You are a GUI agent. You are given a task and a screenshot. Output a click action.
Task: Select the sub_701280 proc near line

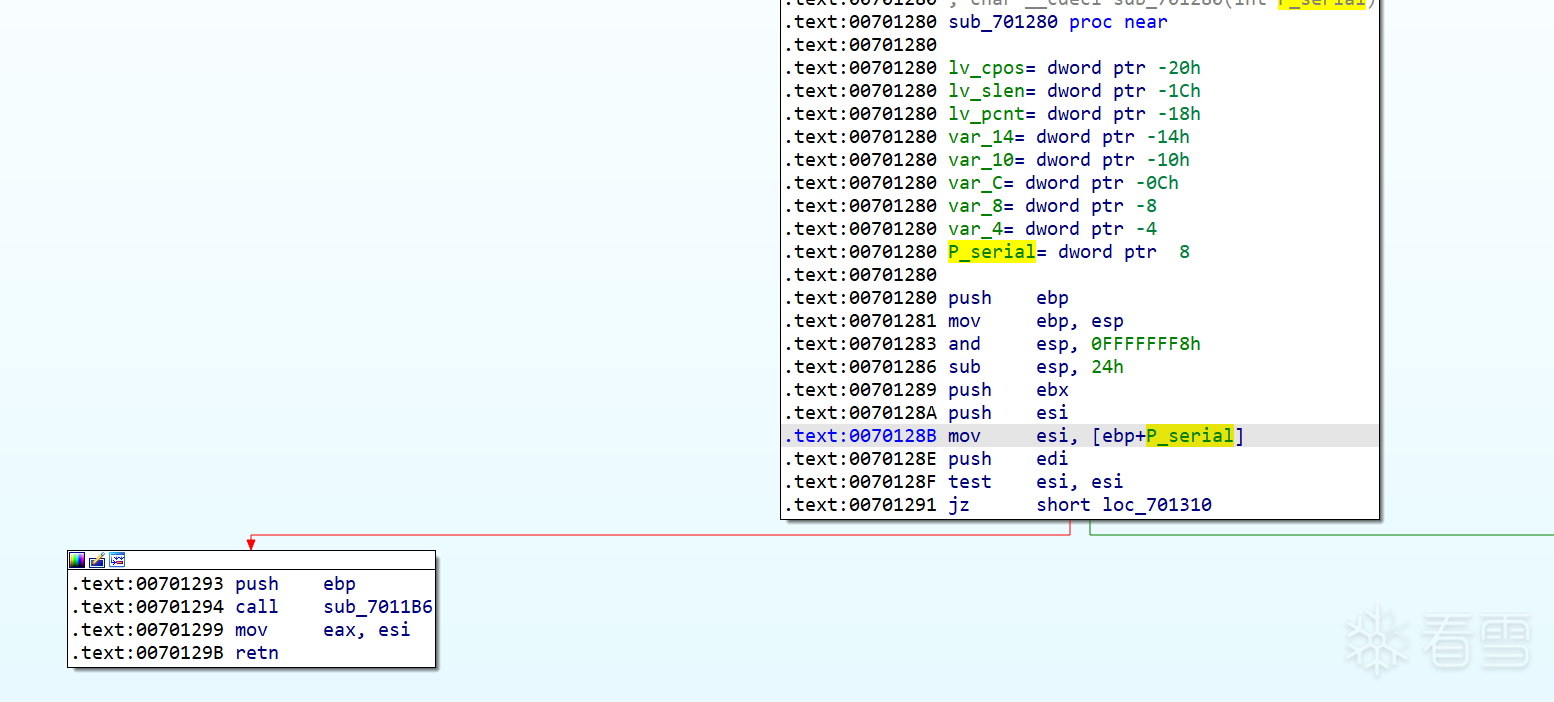tap(1057, 22)
